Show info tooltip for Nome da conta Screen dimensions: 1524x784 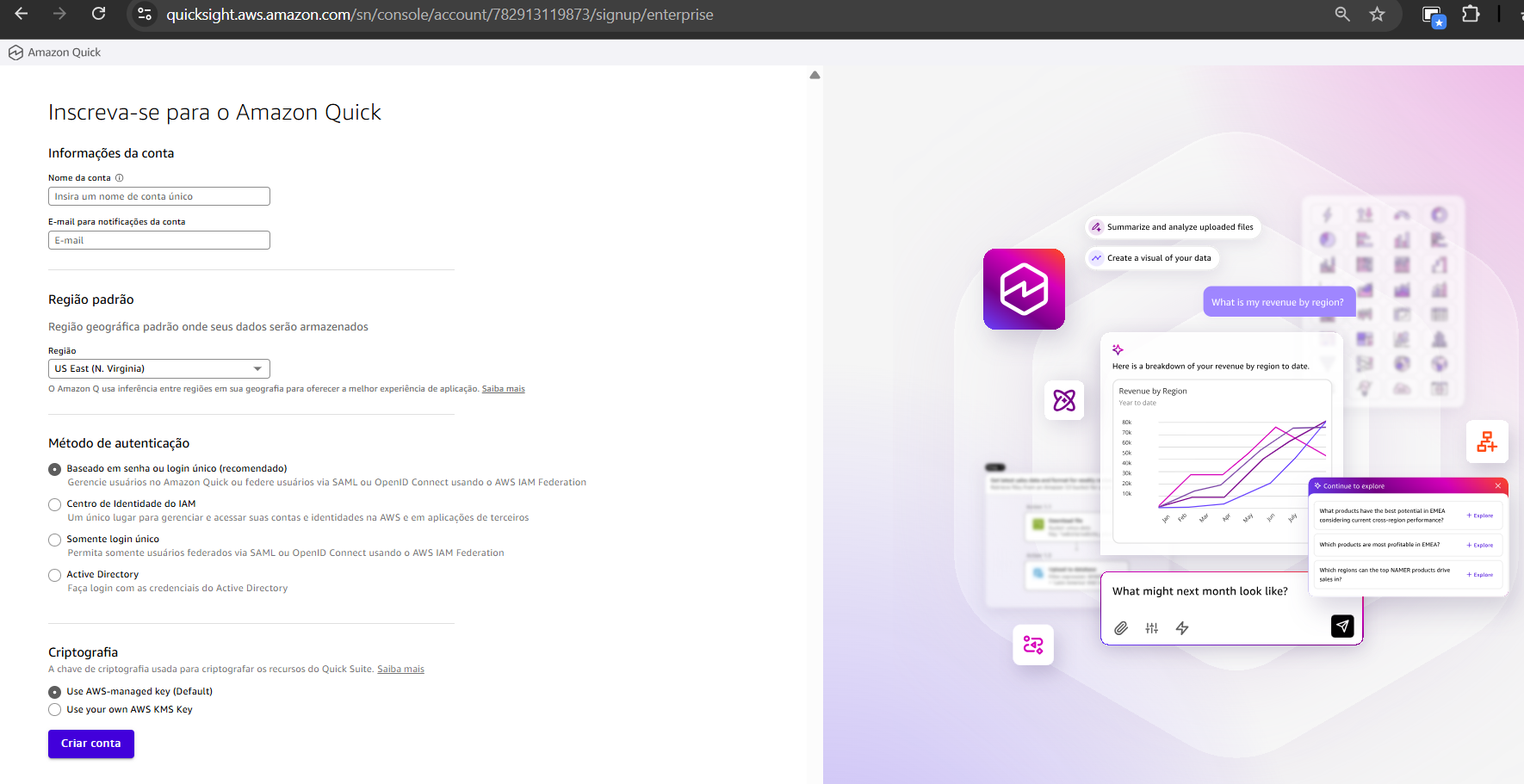(120, 178)
